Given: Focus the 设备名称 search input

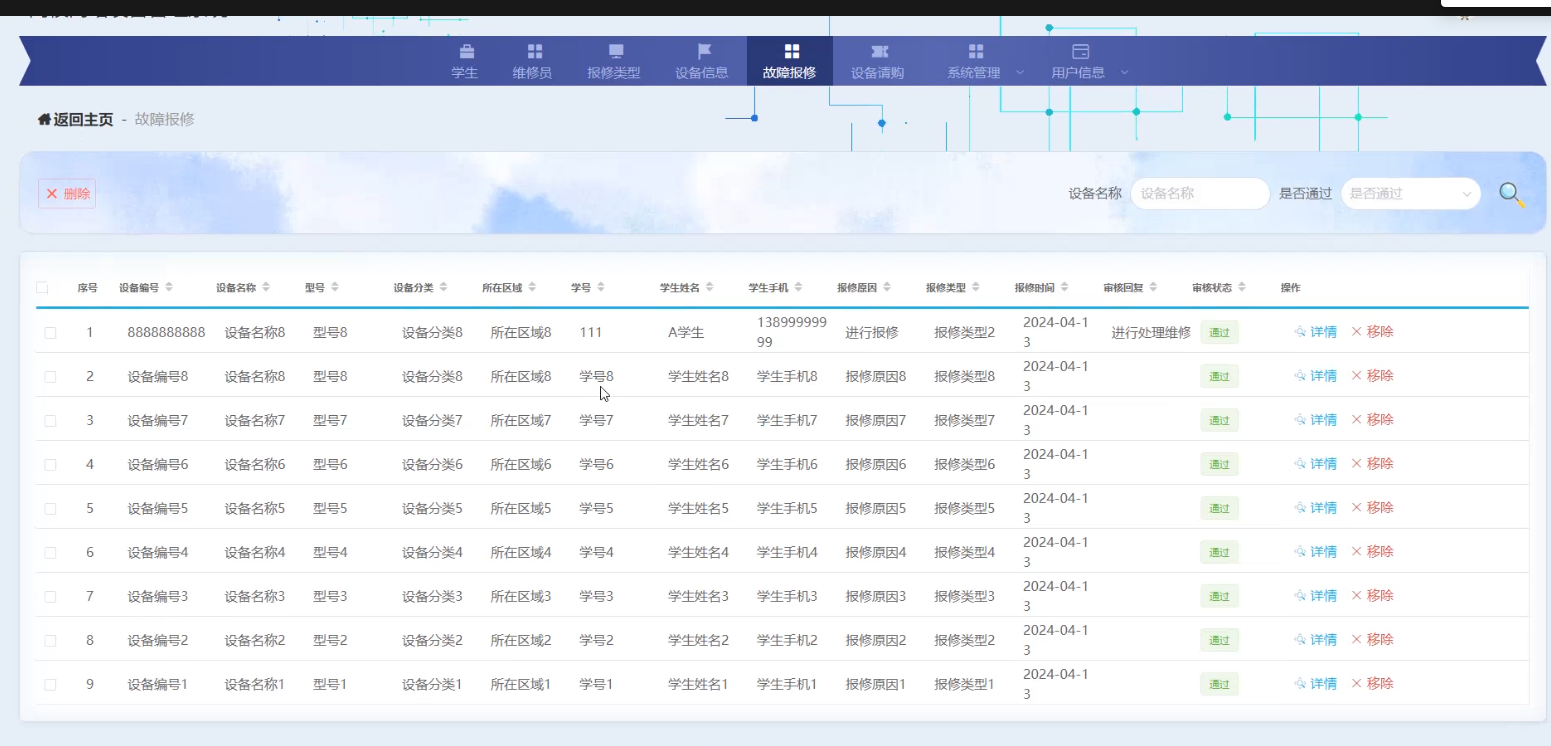Looking at the screenshot, I should (1200, 194).
